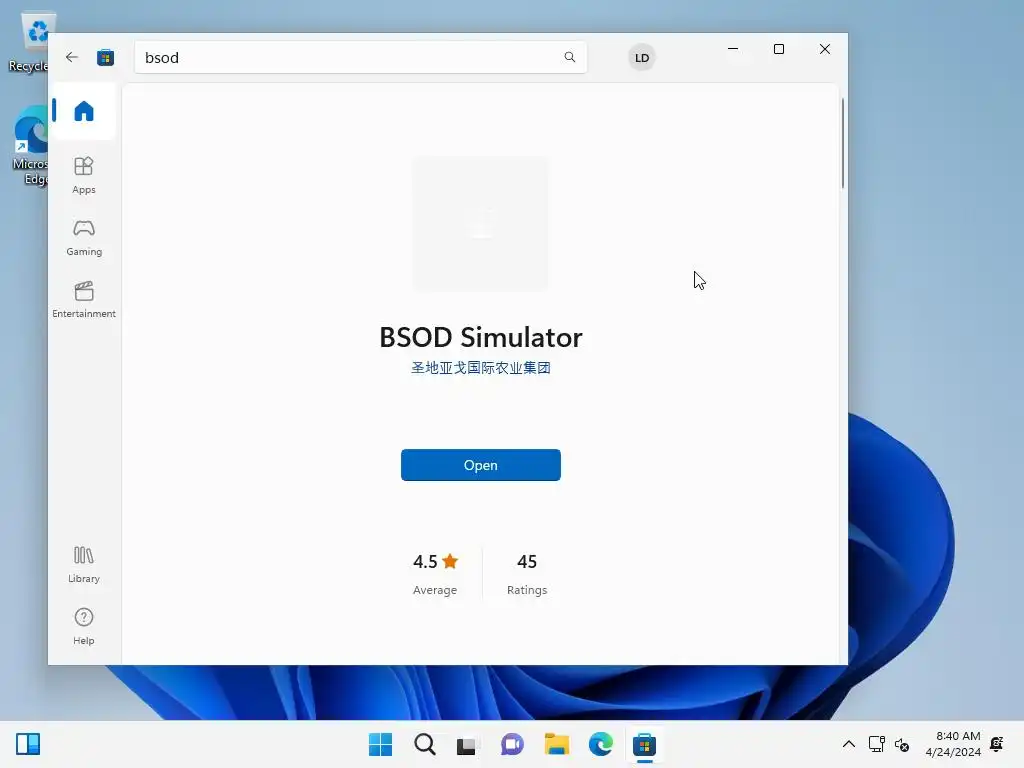Click the Store page vertical scrollbar
The width and height of the screenshot is (1024, 768).
coord(842,143)
